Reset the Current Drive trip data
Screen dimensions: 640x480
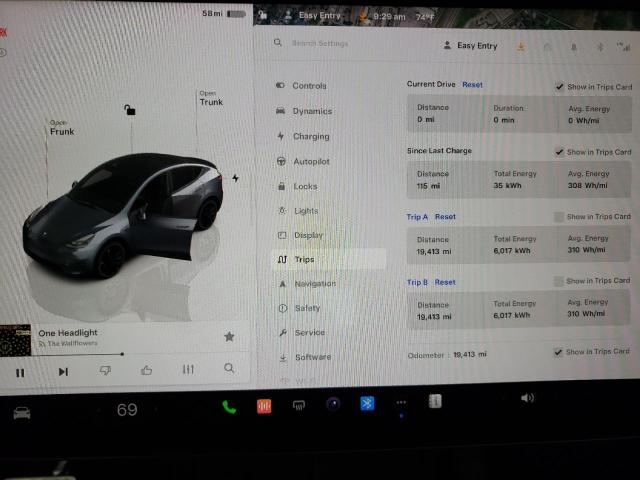coord(472,85)
